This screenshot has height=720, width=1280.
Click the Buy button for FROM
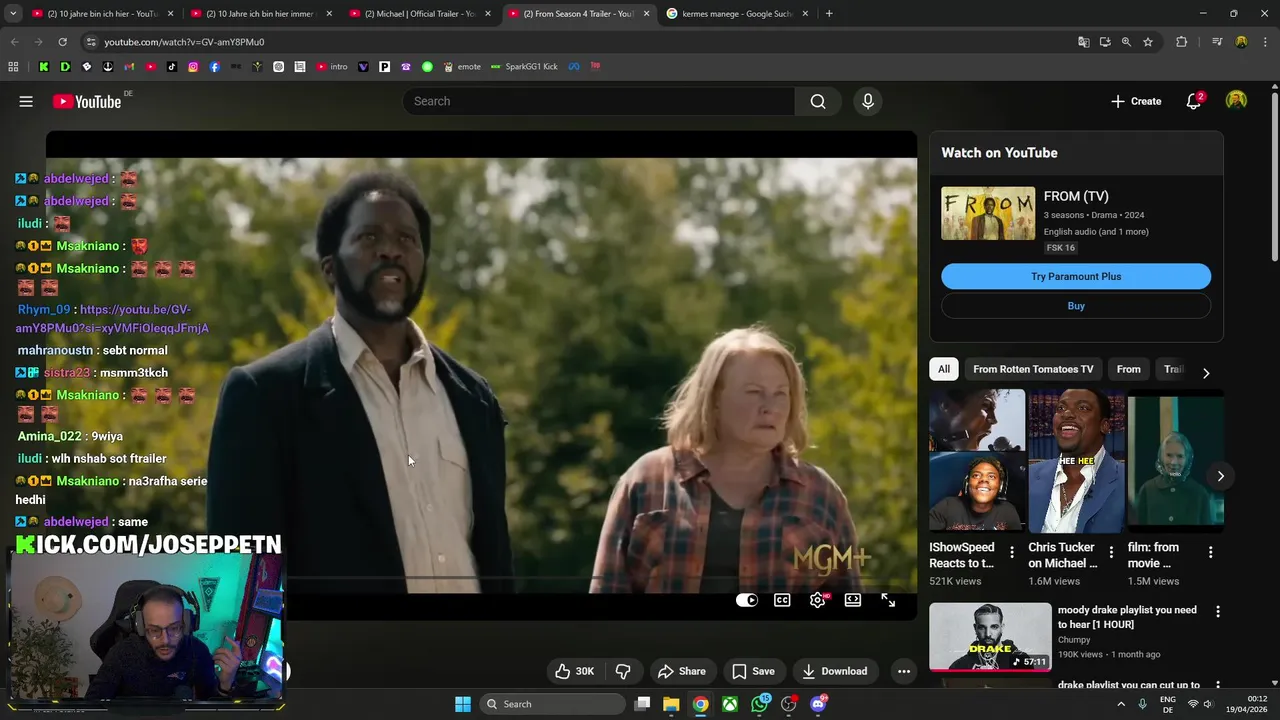(x=1076, y=306)
